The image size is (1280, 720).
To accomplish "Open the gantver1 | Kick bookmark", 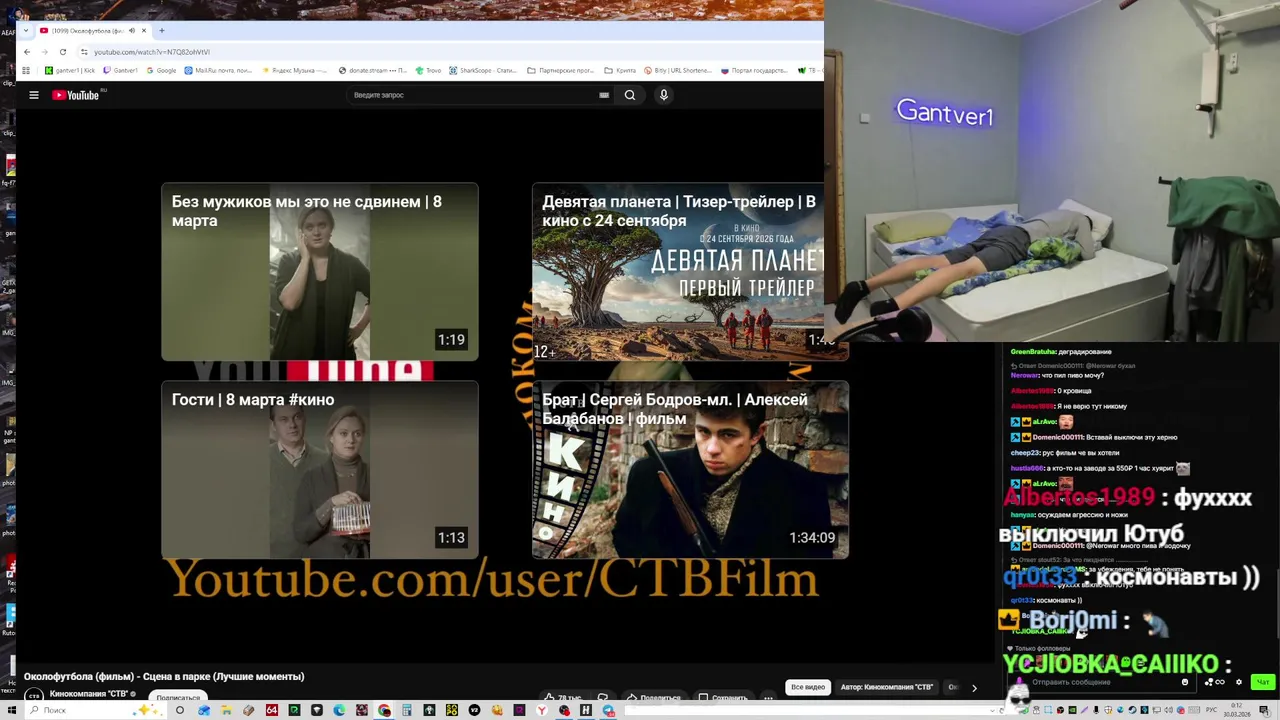I will click(69, 70).
